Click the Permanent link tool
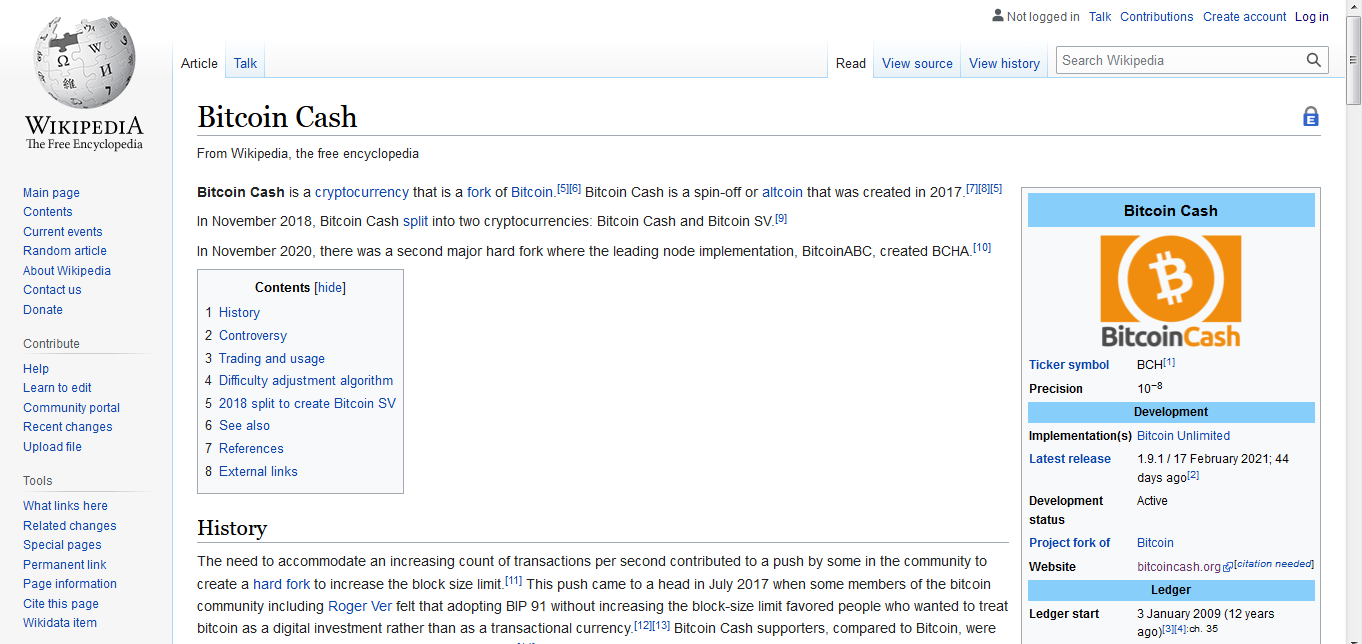This screenshot has width=1362, height=644. [64, 565]
